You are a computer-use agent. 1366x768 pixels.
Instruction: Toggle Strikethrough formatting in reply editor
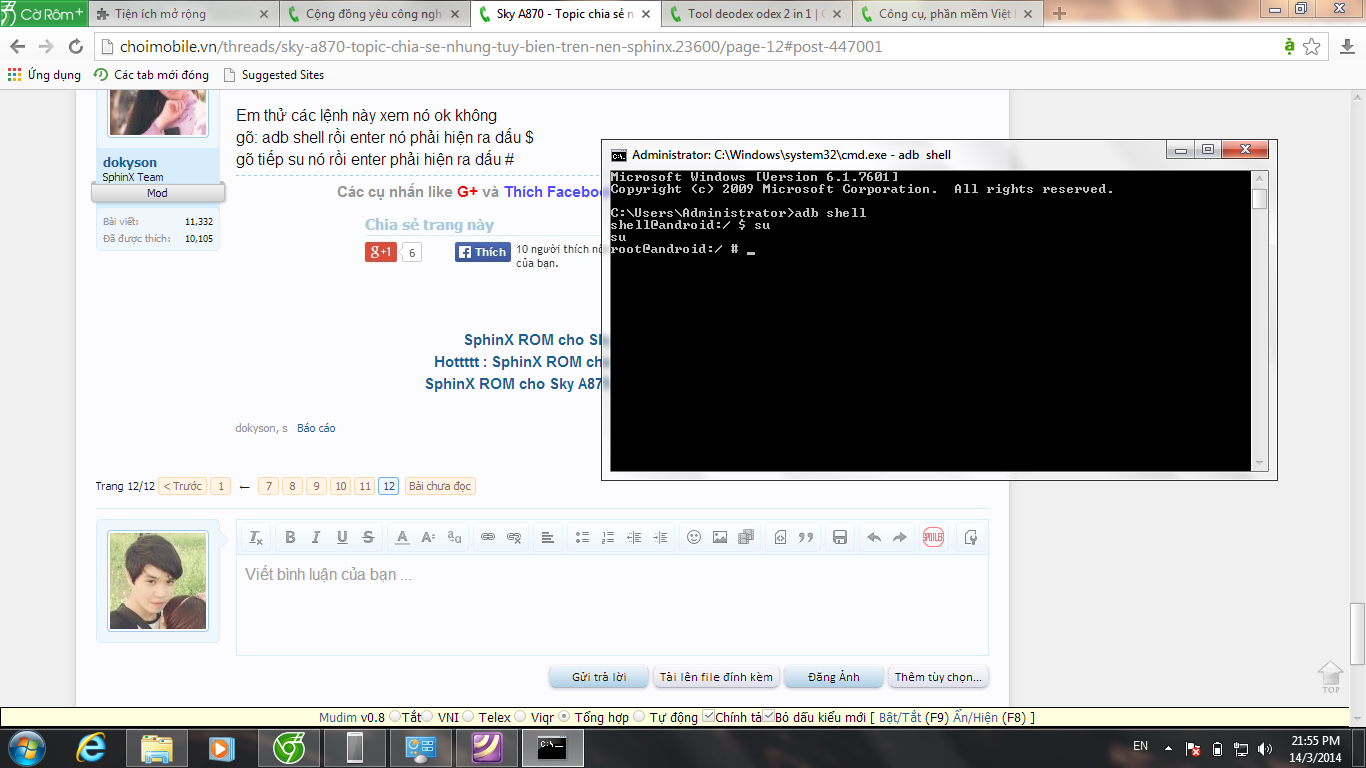tap(368, 537)
